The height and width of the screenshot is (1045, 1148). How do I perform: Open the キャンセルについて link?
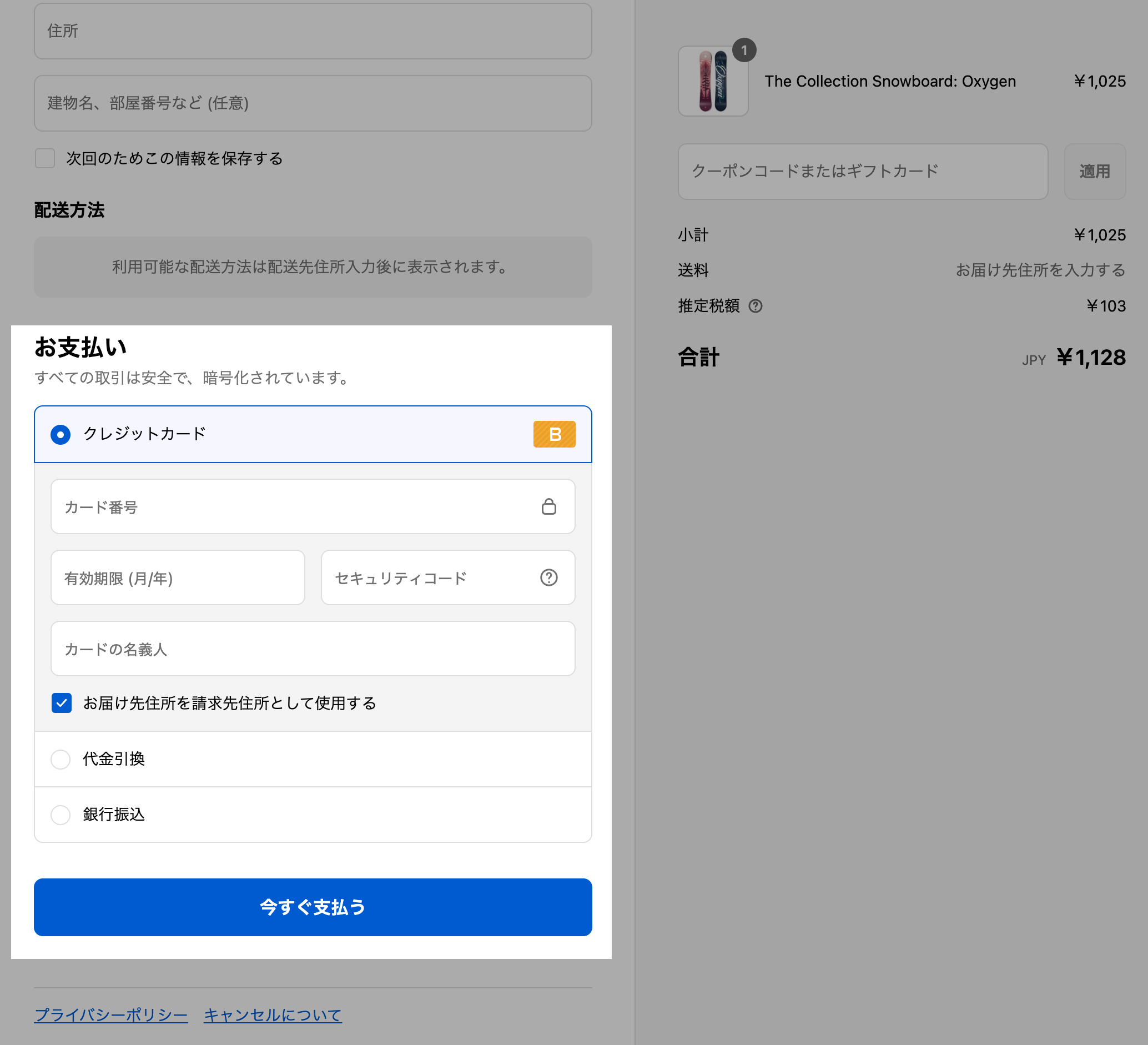(273, 1014)
